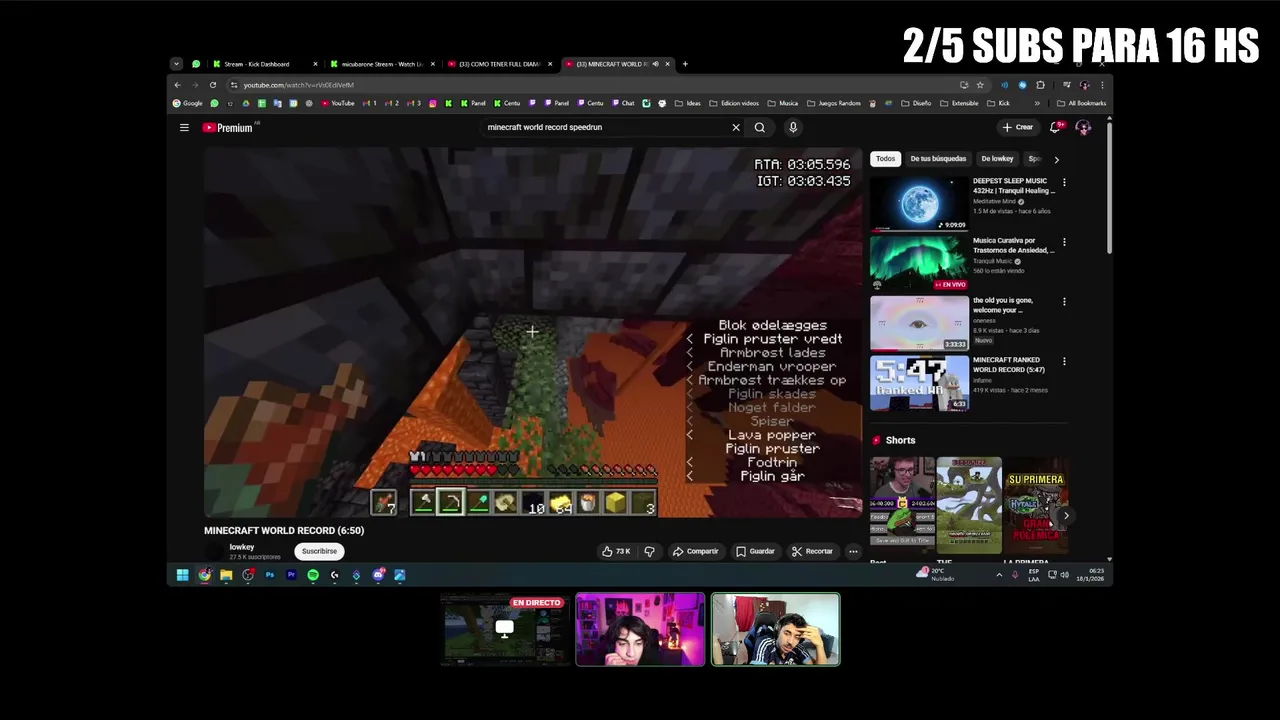Open the Ideas bookmark folder
This screenshot has width=1280, height=720.
[x=687, y=103]
